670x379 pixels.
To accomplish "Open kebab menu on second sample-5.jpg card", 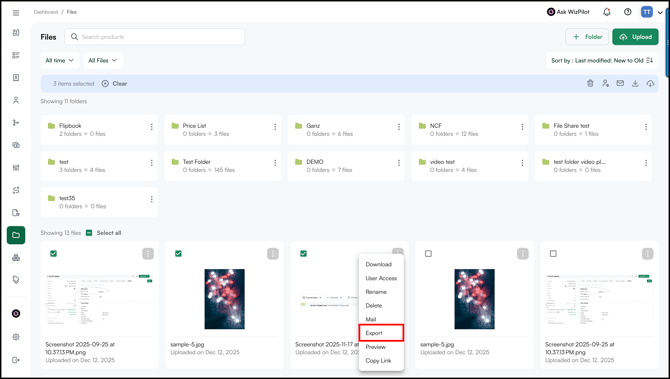I will (523, 254).
